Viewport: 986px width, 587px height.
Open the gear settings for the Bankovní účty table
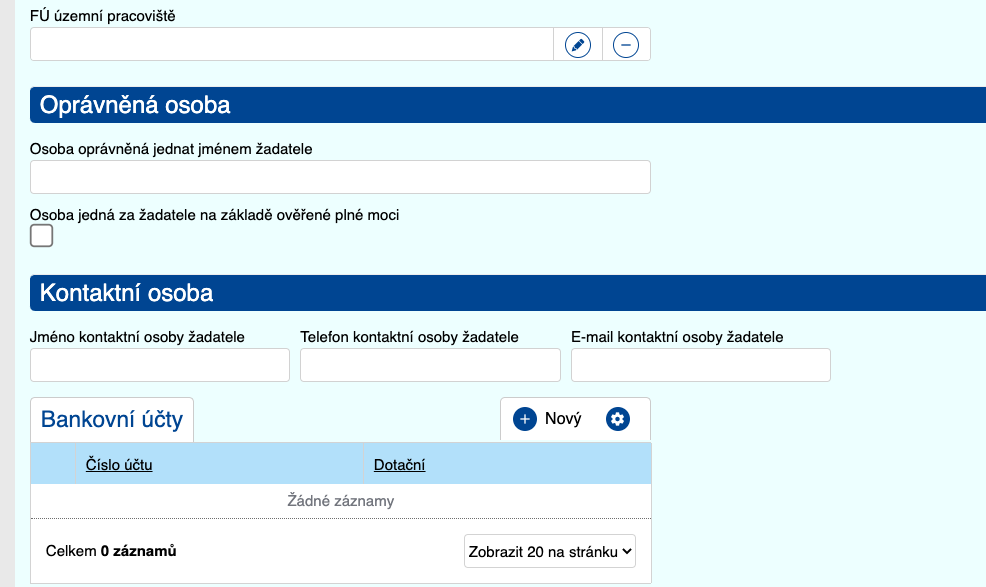coord(618,419)
